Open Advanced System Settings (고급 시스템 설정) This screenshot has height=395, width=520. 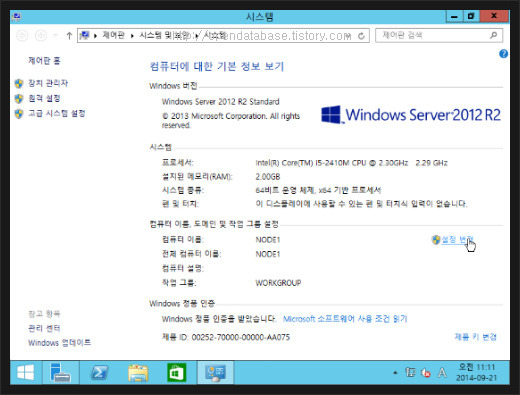pos(57,113)
